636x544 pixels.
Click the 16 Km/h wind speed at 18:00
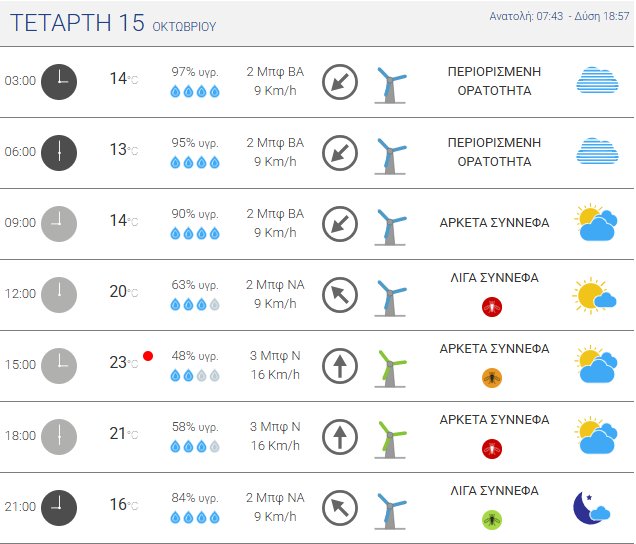click(275, 446)
